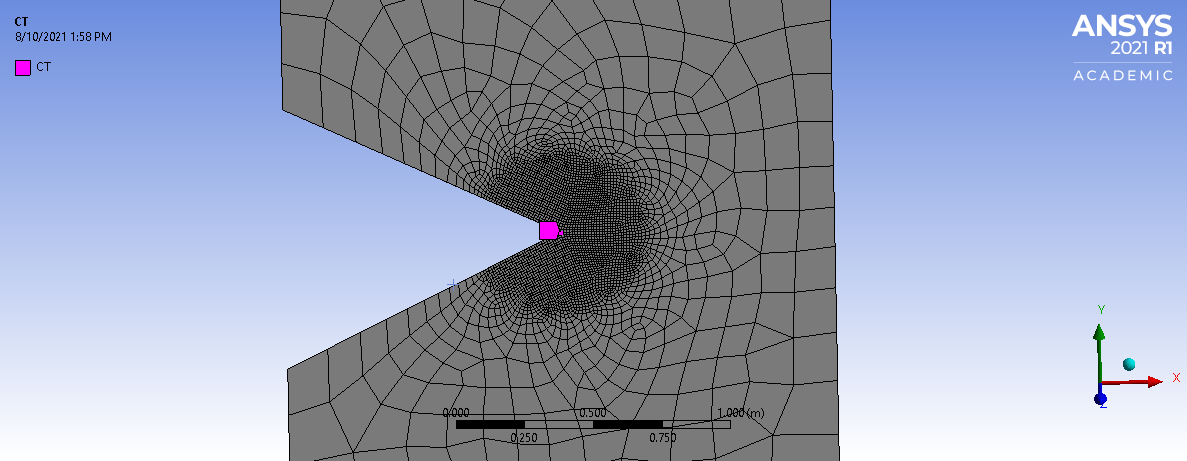
Task: Click the magenta CT legend color swatch
Action: click(x=23, y=67)
